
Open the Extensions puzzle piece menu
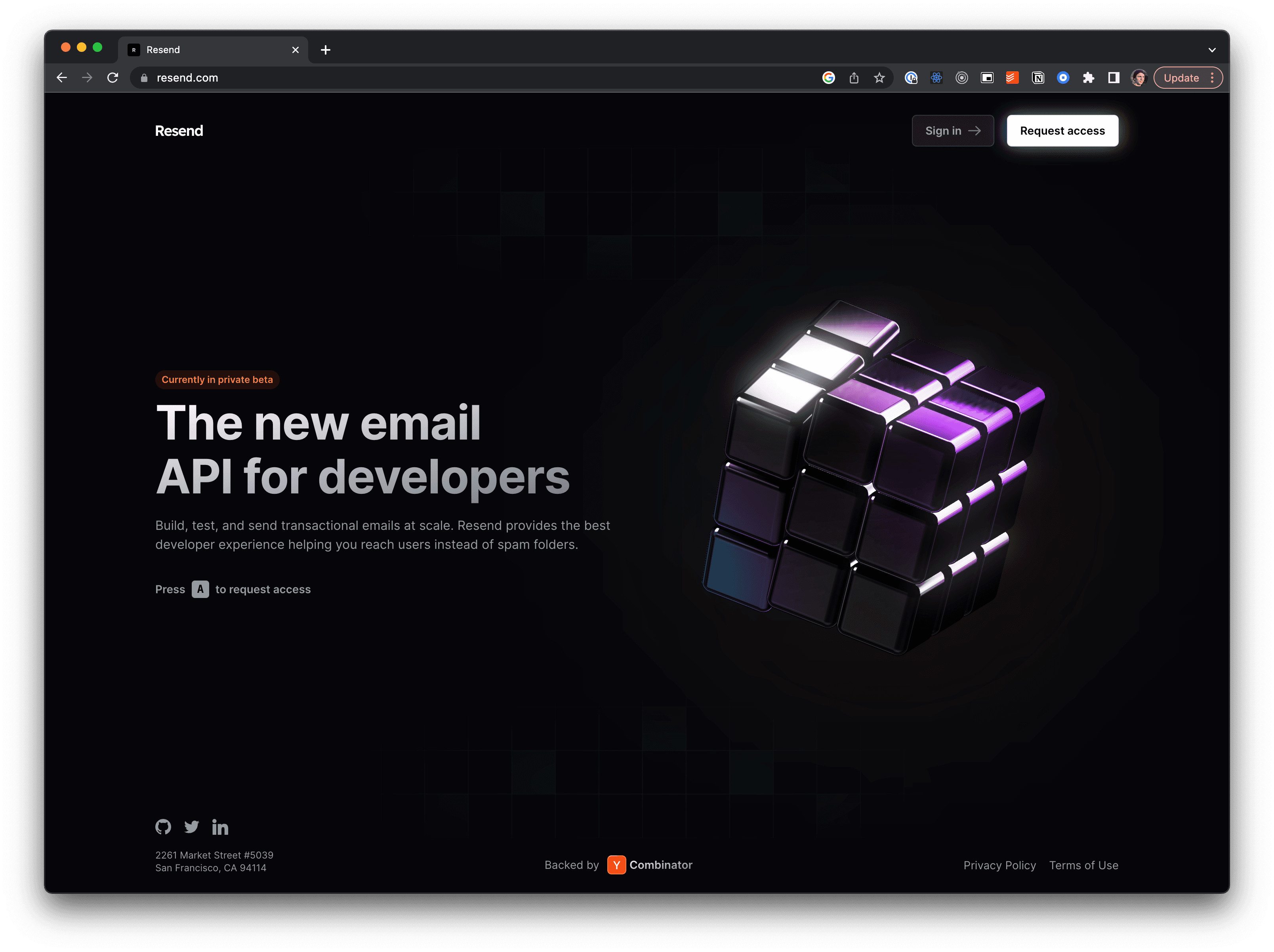pyautogui.click(x=1089, y=78)
